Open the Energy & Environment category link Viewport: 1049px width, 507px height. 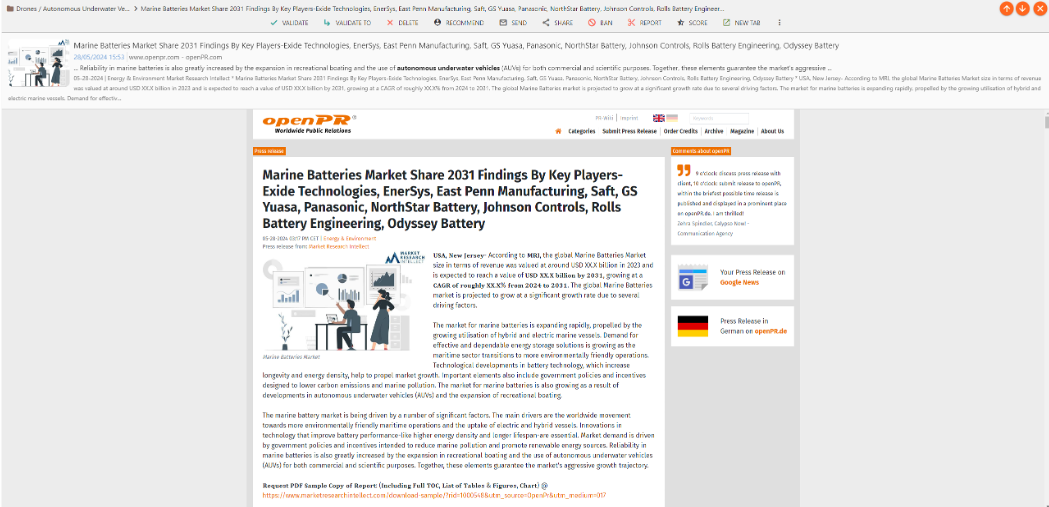click(x=349, y=238)
